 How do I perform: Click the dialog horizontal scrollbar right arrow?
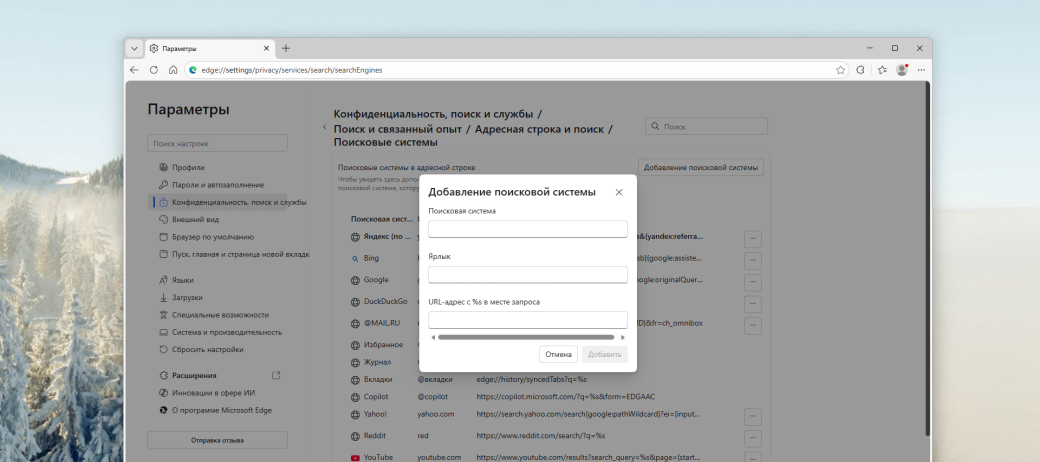pos(623,337)
